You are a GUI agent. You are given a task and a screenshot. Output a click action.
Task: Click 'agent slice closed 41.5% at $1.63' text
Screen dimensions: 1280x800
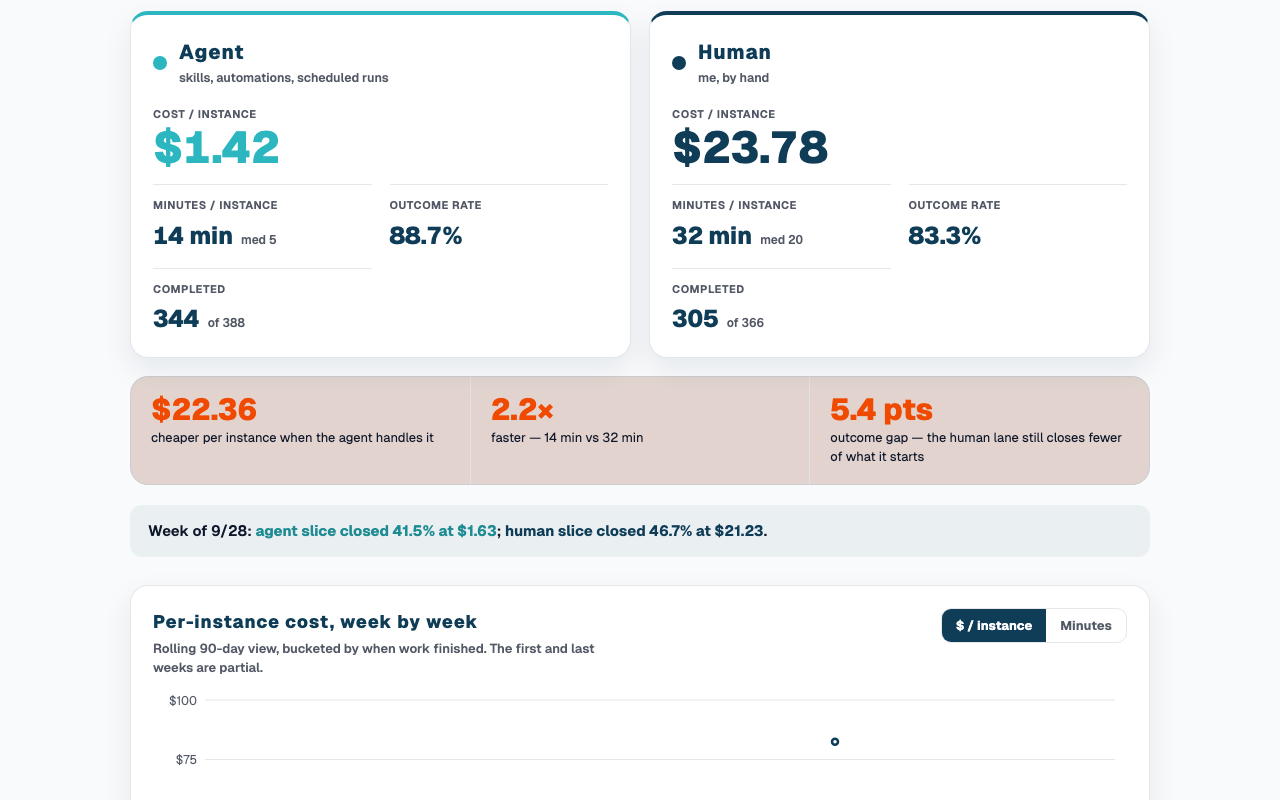pyautogui.click(x=376, y=531)
